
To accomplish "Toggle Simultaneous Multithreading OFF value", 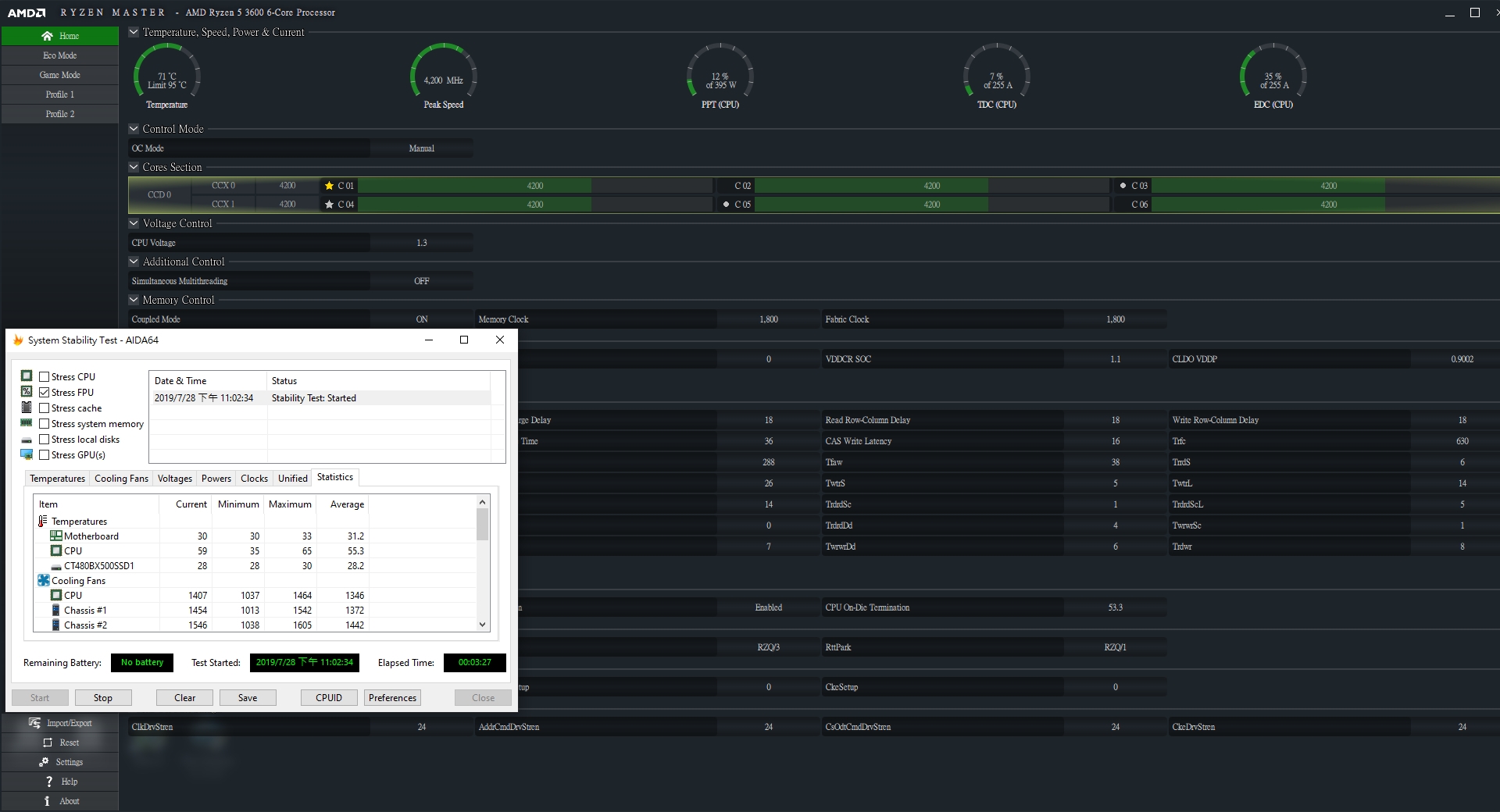I will pyautogui.click(x=421, y=281).
